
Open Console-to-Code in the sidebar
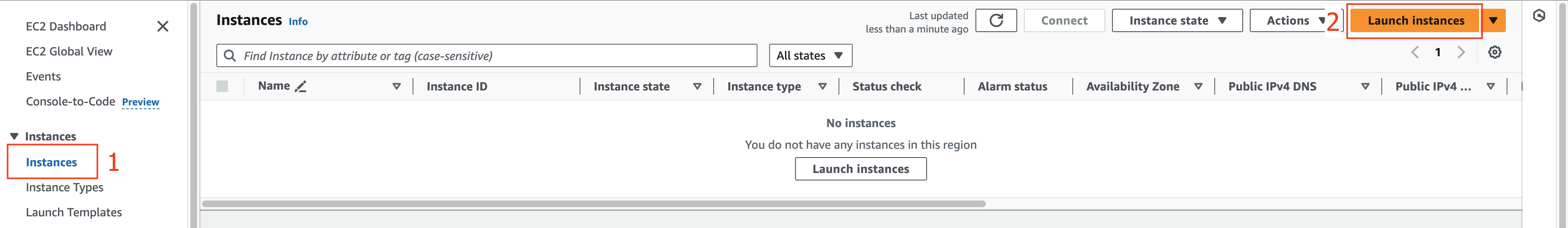click(70, 102)
